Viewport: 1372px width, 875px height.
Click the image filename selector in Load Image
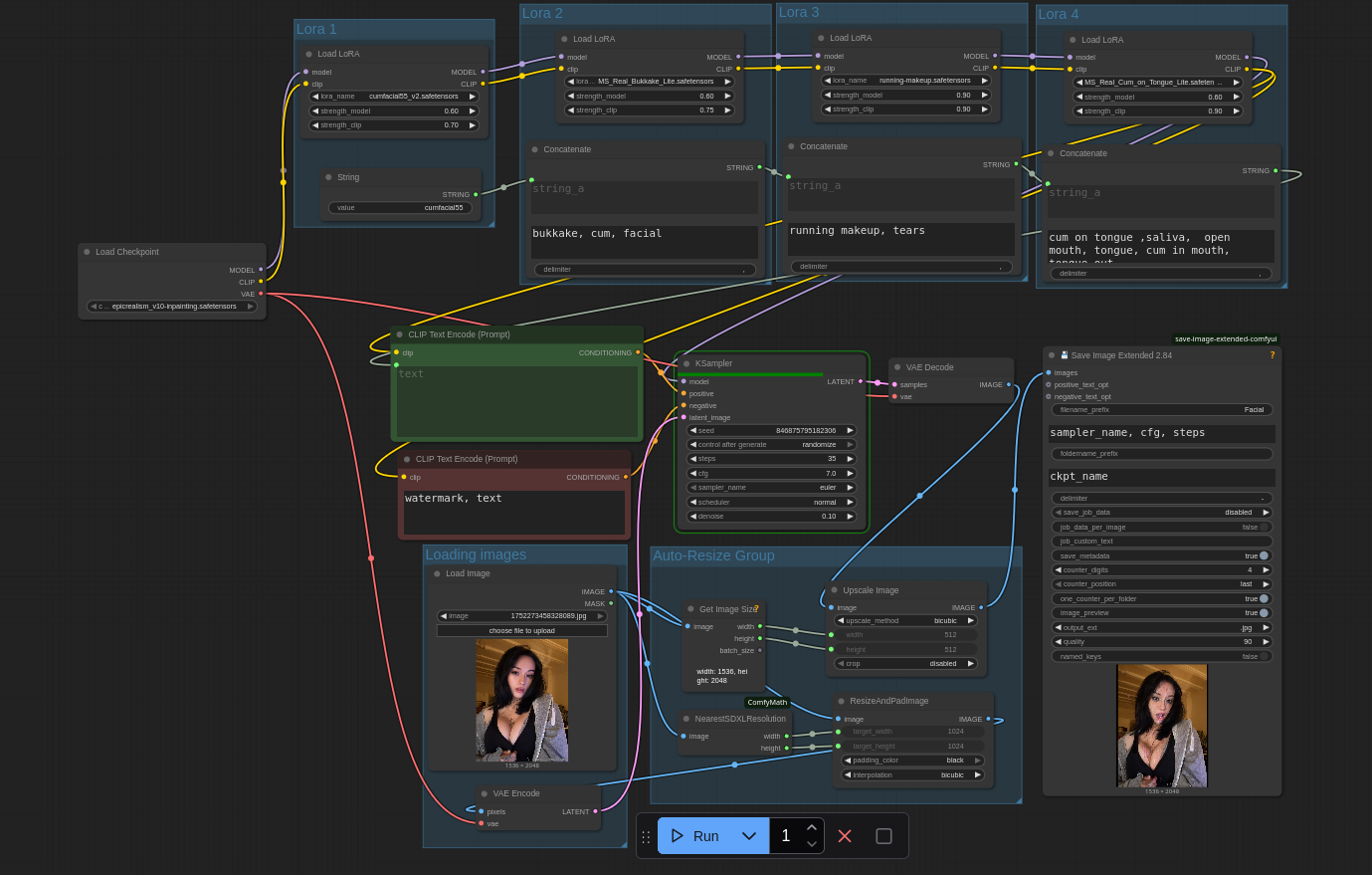522,616
